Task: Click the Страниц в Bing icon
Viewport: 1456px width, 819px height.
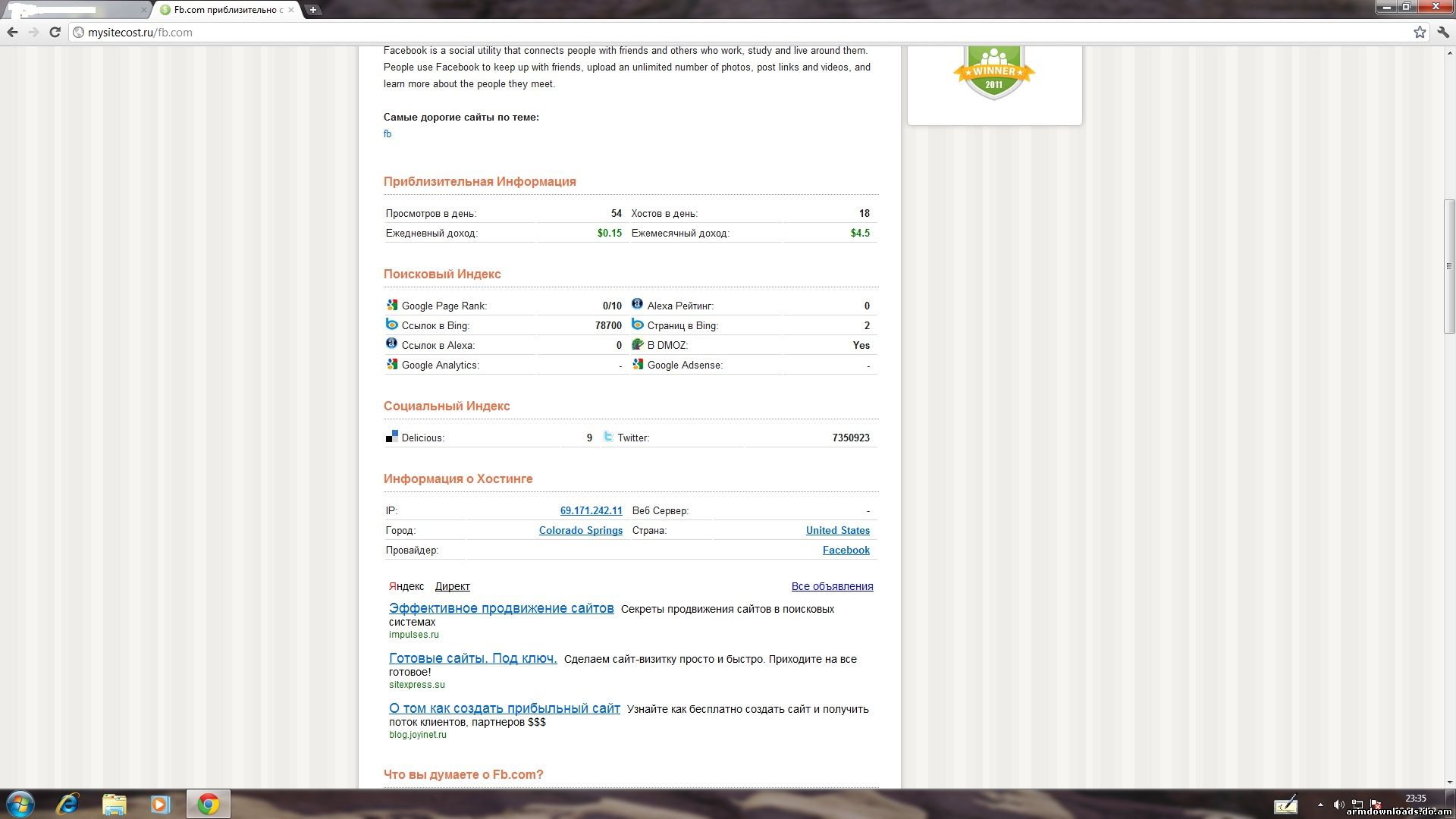Action: point(638,325)
